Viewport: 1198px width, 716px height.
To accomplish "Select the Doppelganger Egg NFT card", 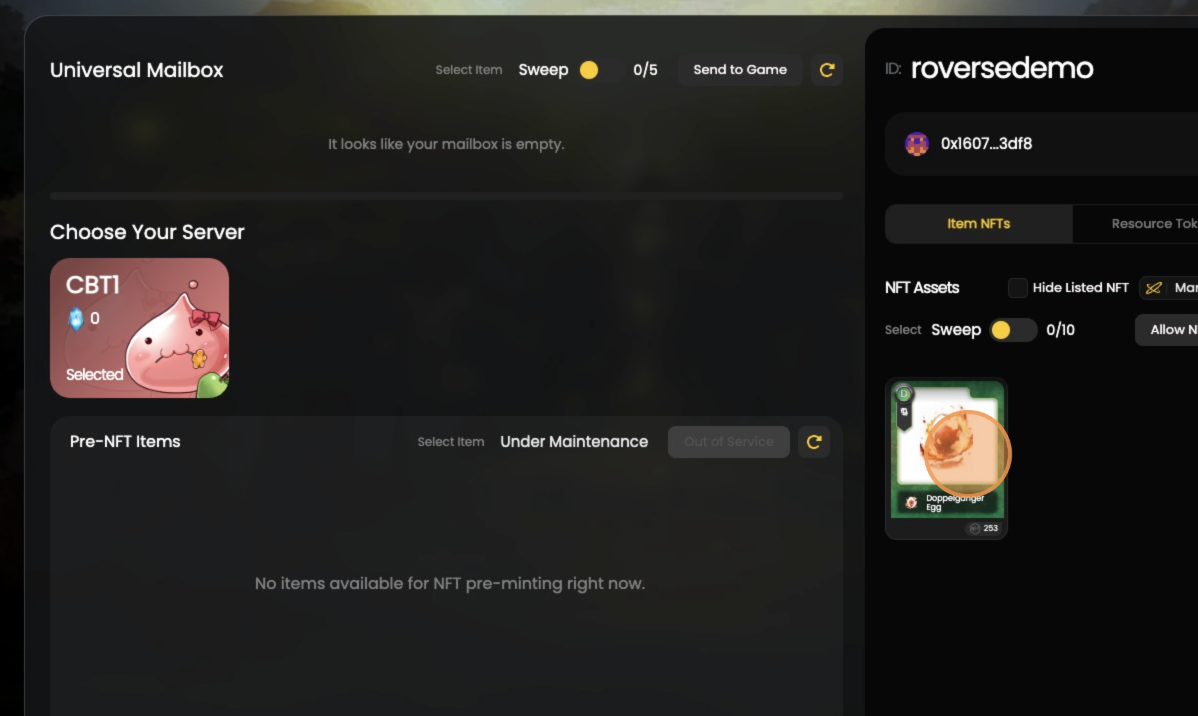I will click(x=946, y=458).
